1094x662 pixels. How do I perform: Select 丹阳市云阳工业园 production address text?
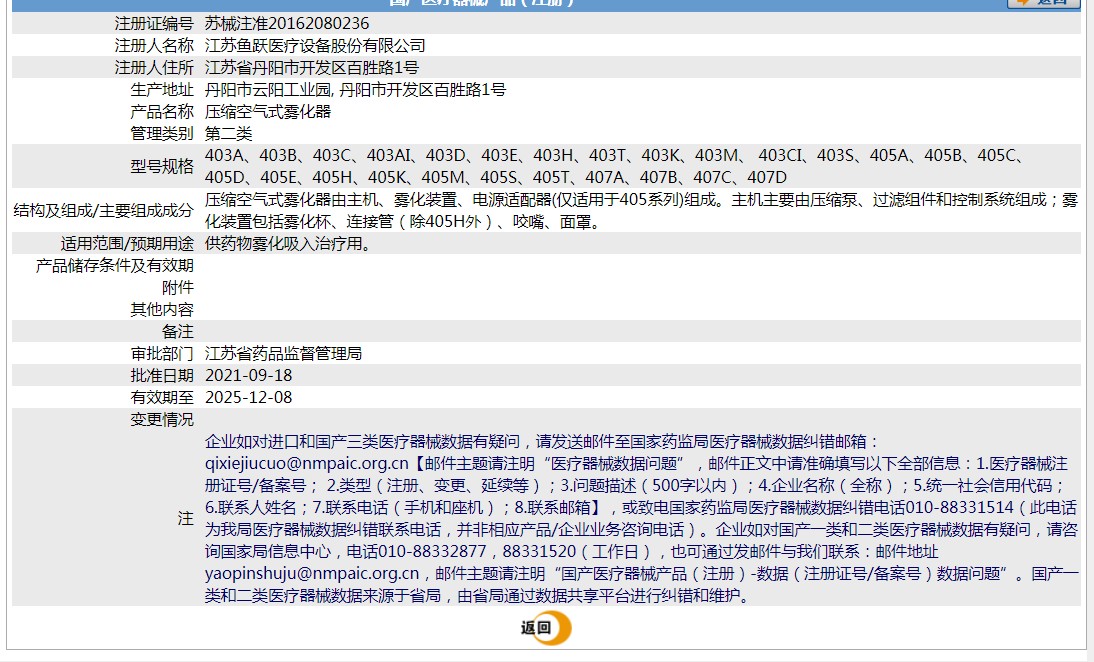tap(268, 89)
